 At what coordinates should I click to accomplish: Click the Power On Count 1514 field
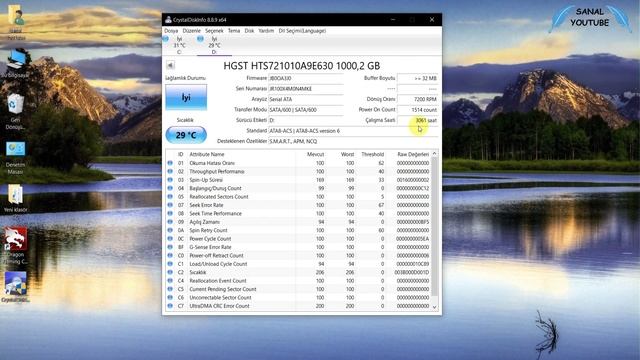point(418,110)
